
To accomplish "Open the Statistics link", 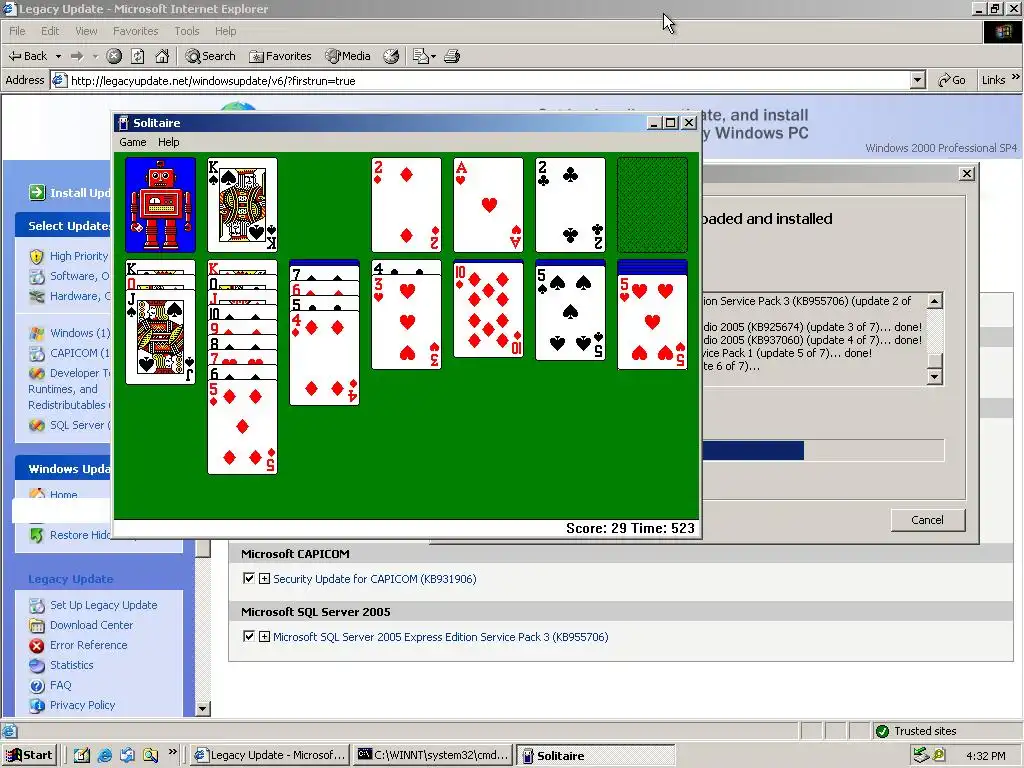I will coord(72,665).
